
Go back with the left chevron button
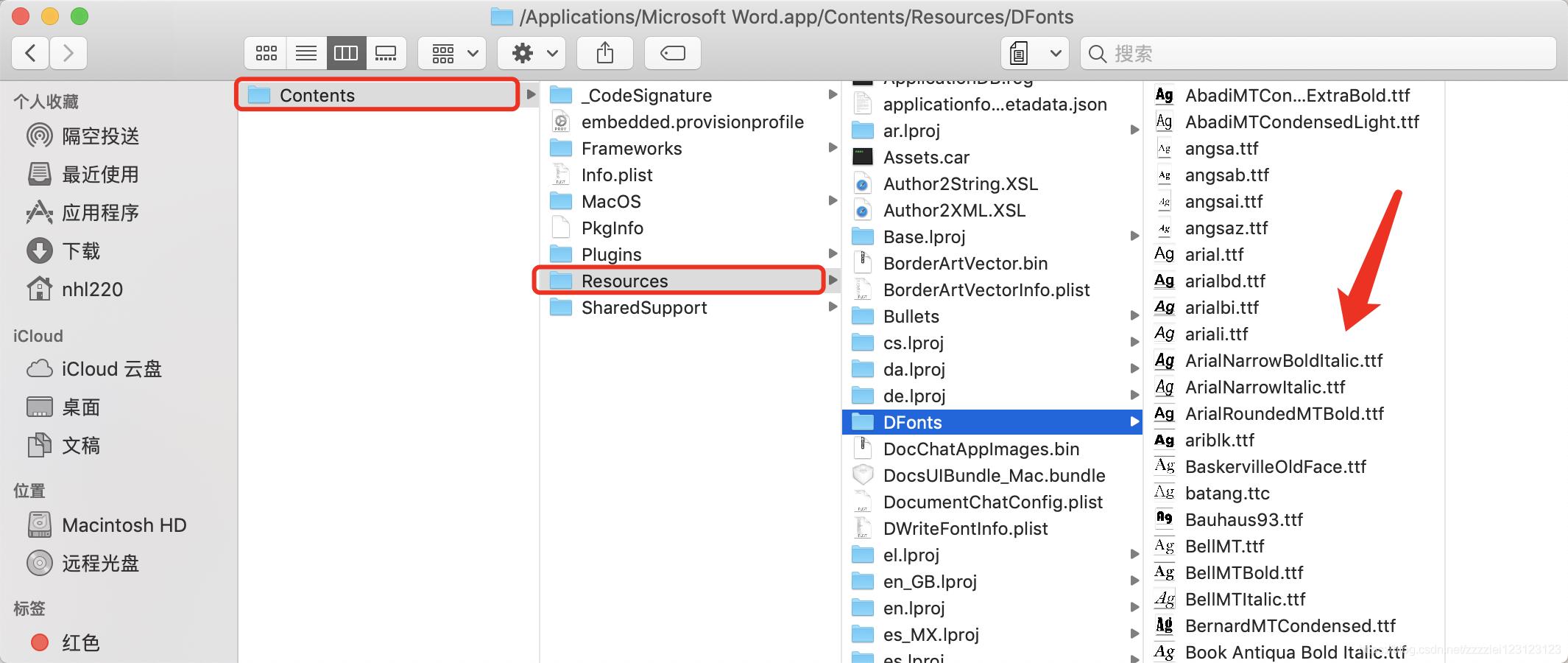coord(31,53)
